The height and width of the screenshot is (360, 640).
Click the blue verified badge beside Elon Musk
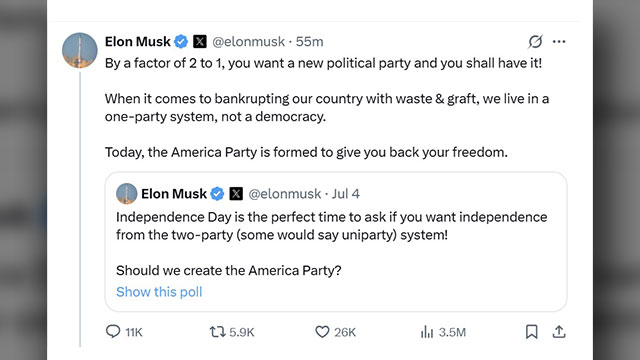181,42
